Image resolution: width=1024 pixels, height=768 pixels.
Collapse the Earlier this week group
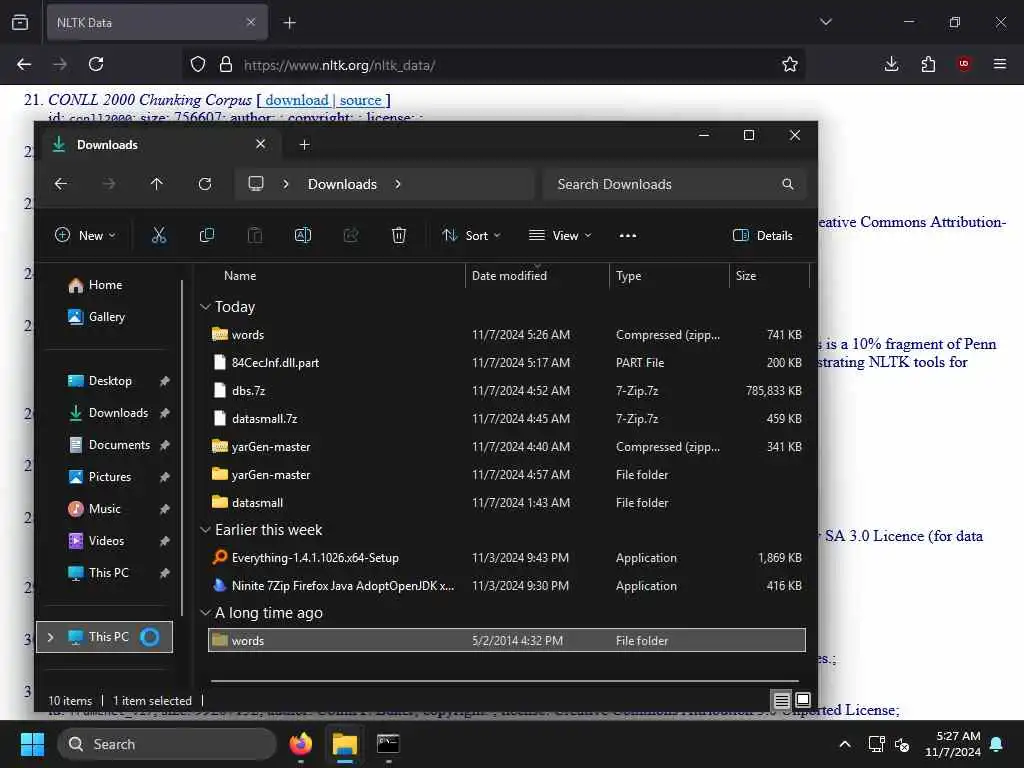(205, 530)
